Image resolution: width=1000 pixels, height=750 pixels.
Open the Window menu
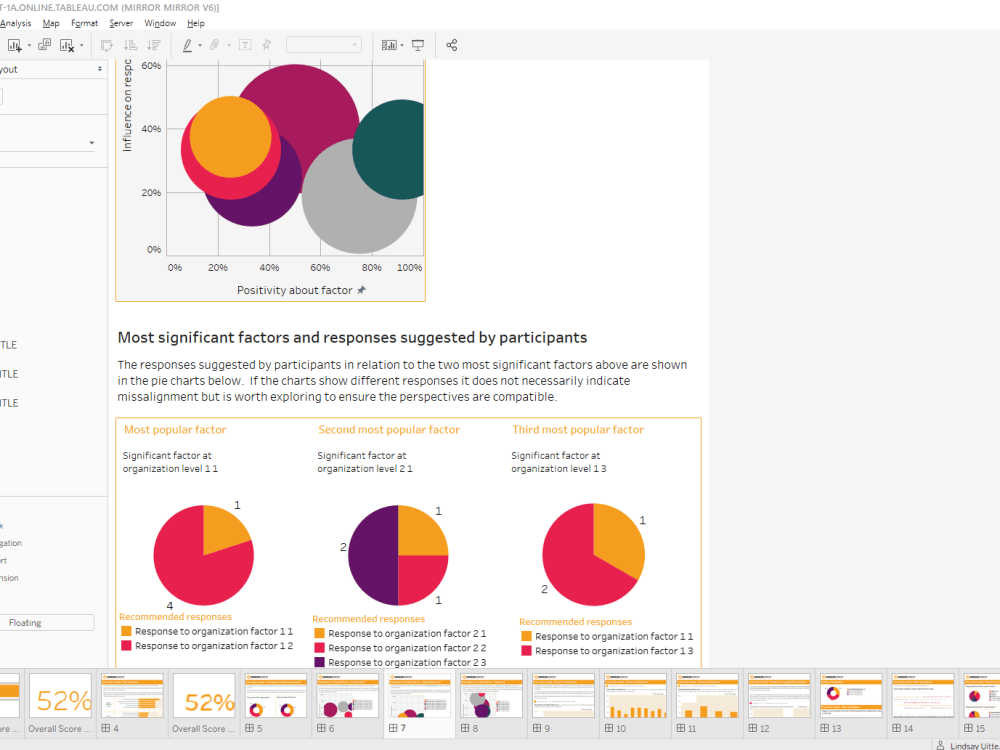tap(160, 23)
